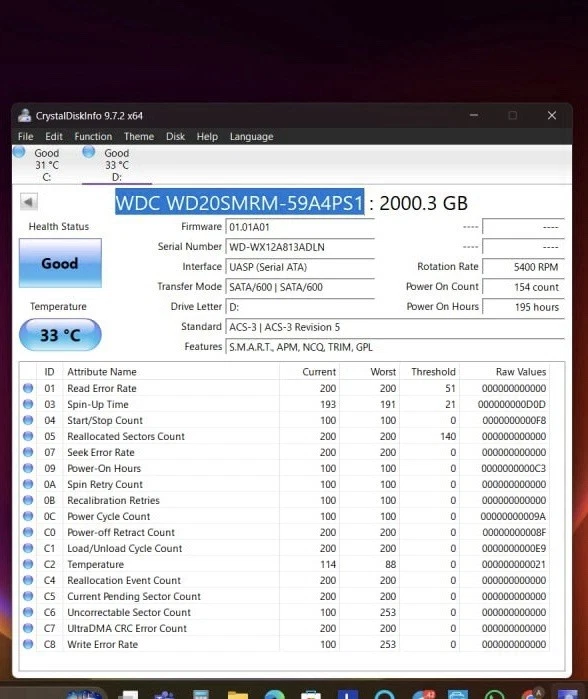Open the Edit menu

click(53, 136)
